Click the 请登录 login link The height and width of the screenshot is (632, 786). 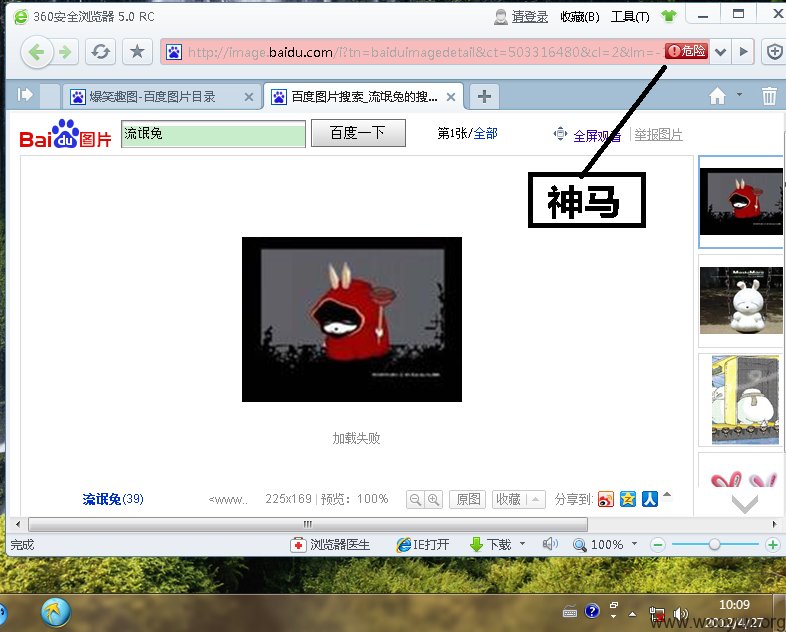click(x=529, y=17)
